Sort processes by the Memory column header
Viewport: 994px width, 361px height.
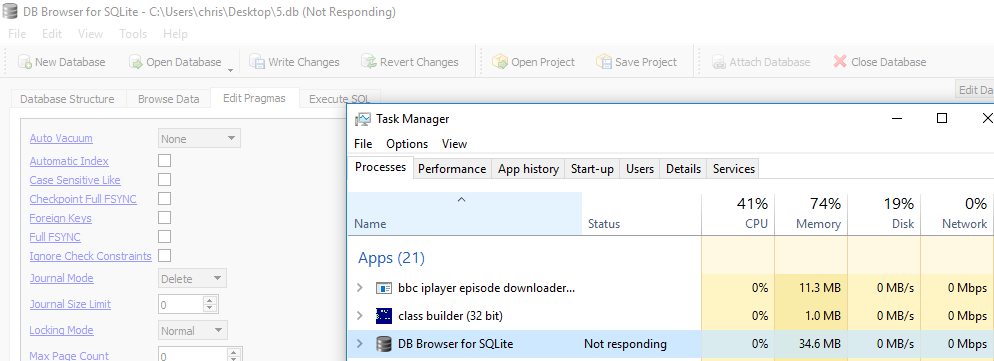[811, 214]
